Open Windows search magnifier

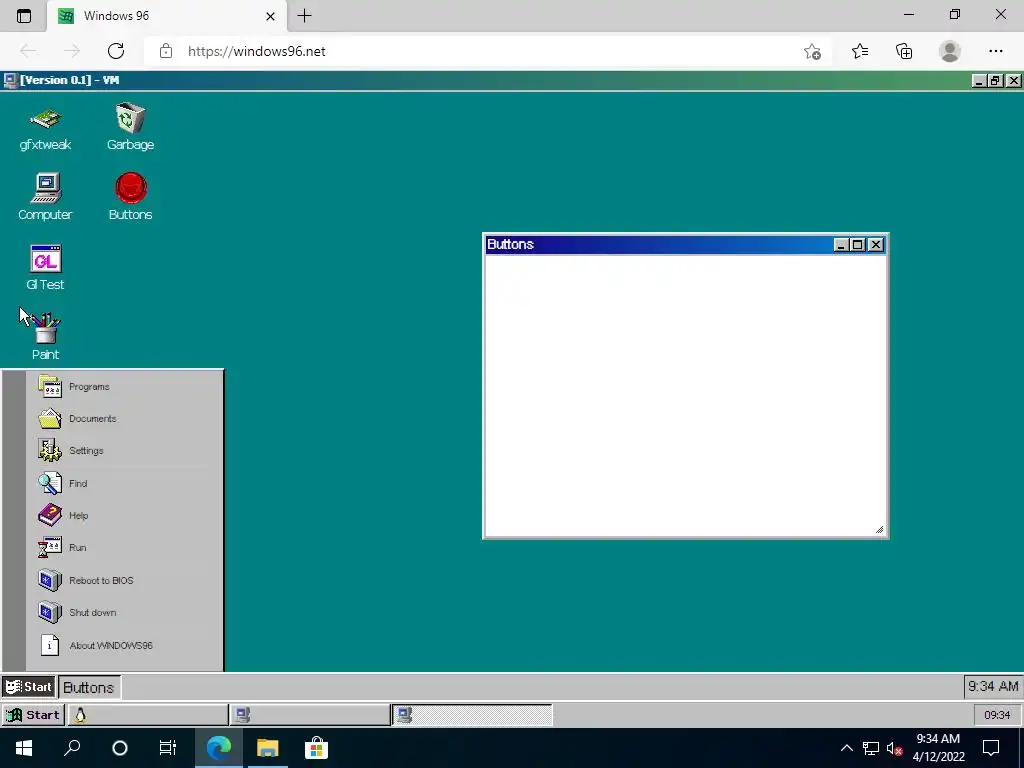[72, 748]
